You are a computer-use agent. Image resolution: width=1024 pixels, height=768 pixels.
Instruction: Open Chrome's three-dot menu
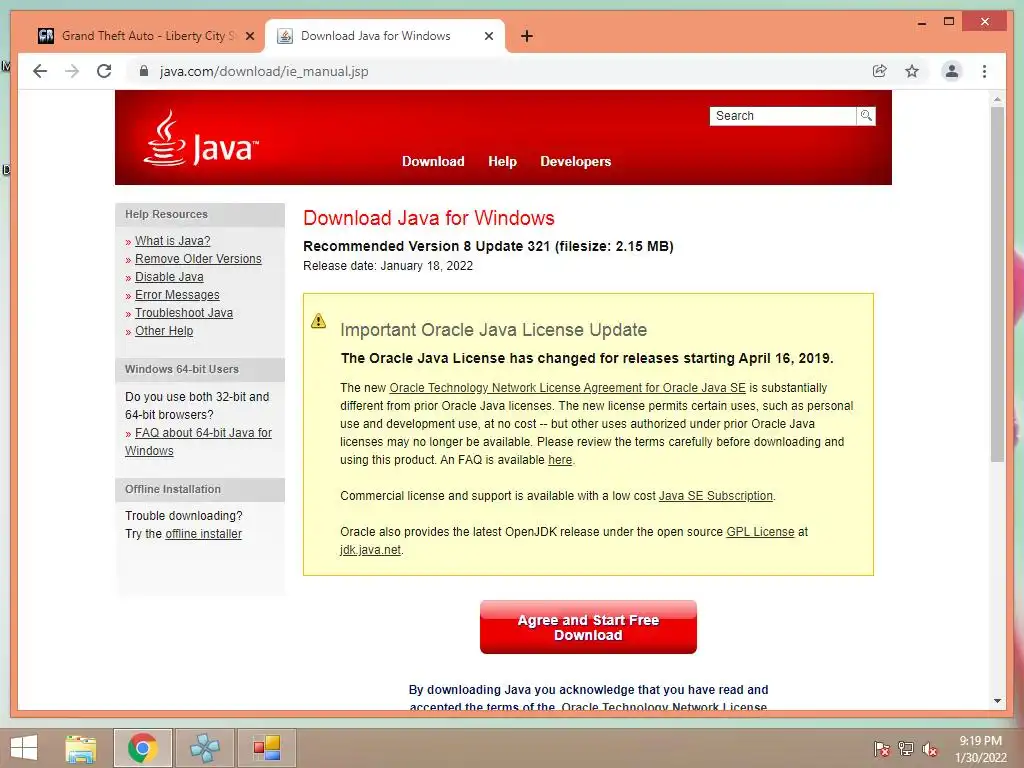(x=984, y=71)
